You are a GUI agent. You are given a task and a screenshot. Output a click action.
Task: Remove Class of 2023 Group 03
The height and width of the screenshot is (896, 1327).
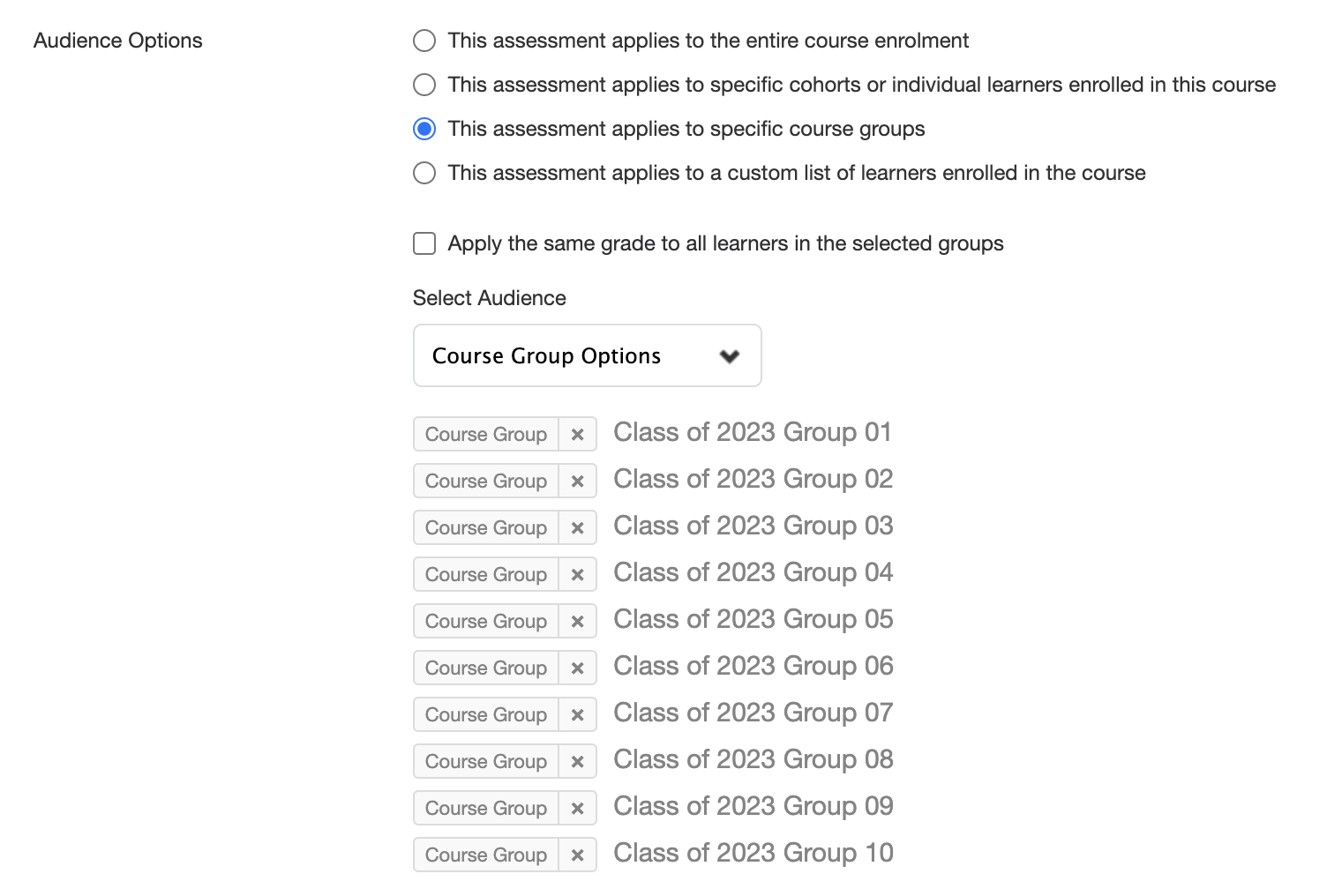coord(578,527)
